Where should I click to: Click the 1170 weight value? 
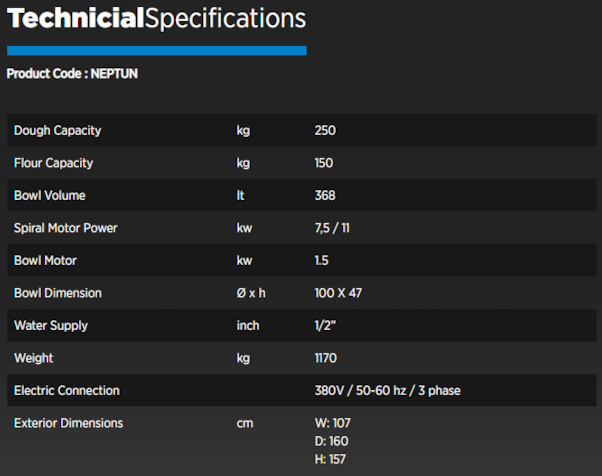tap(326, 358)
